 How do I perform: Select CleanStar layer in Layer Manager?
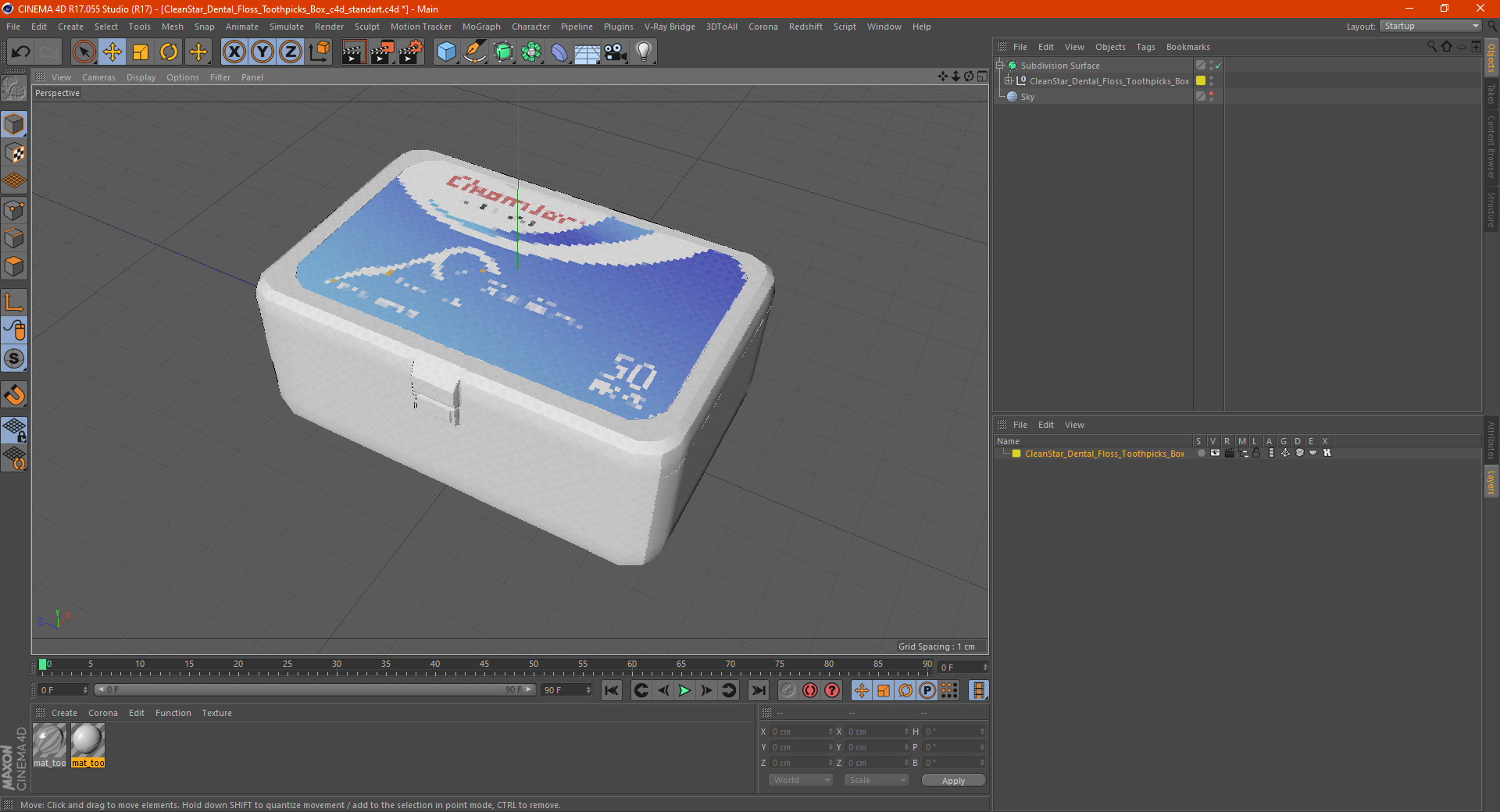[x=1105, y=454]
